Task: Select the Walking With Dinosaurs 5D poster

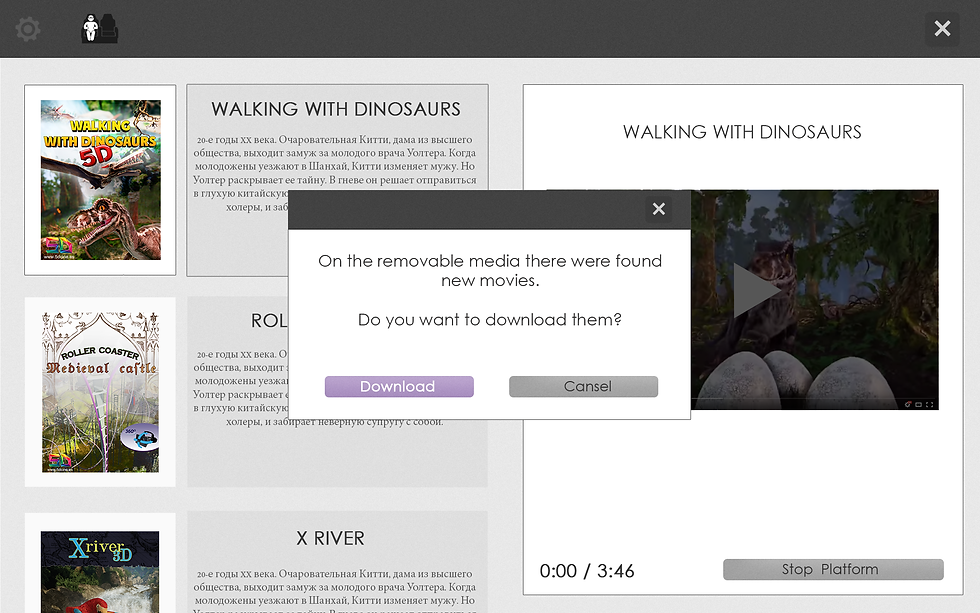Action: pos(100,180)
